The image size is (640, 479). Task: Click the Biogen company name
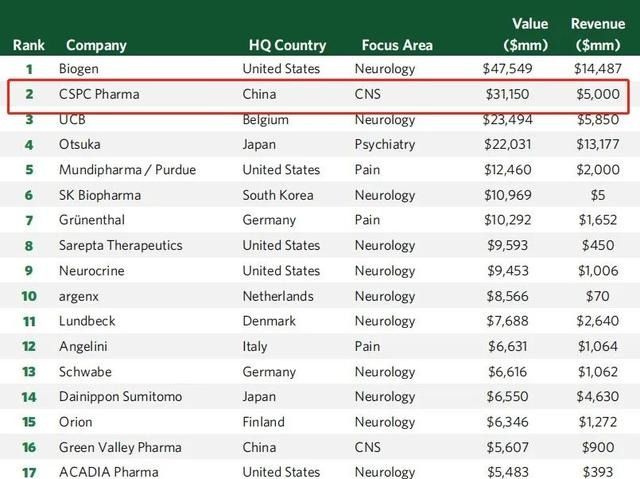pos(79,69)
